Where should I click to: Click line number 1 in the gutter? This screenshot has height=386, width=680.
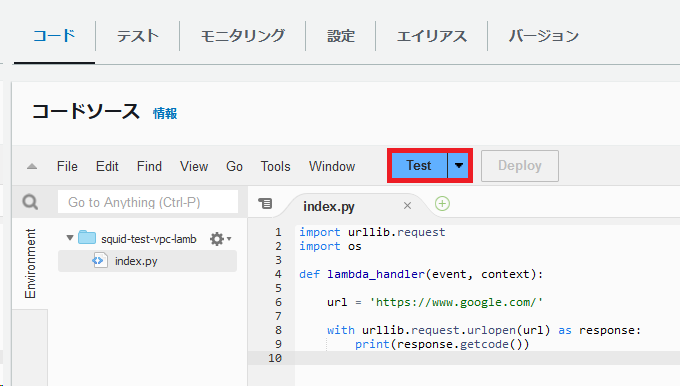(x=278, y=232)
